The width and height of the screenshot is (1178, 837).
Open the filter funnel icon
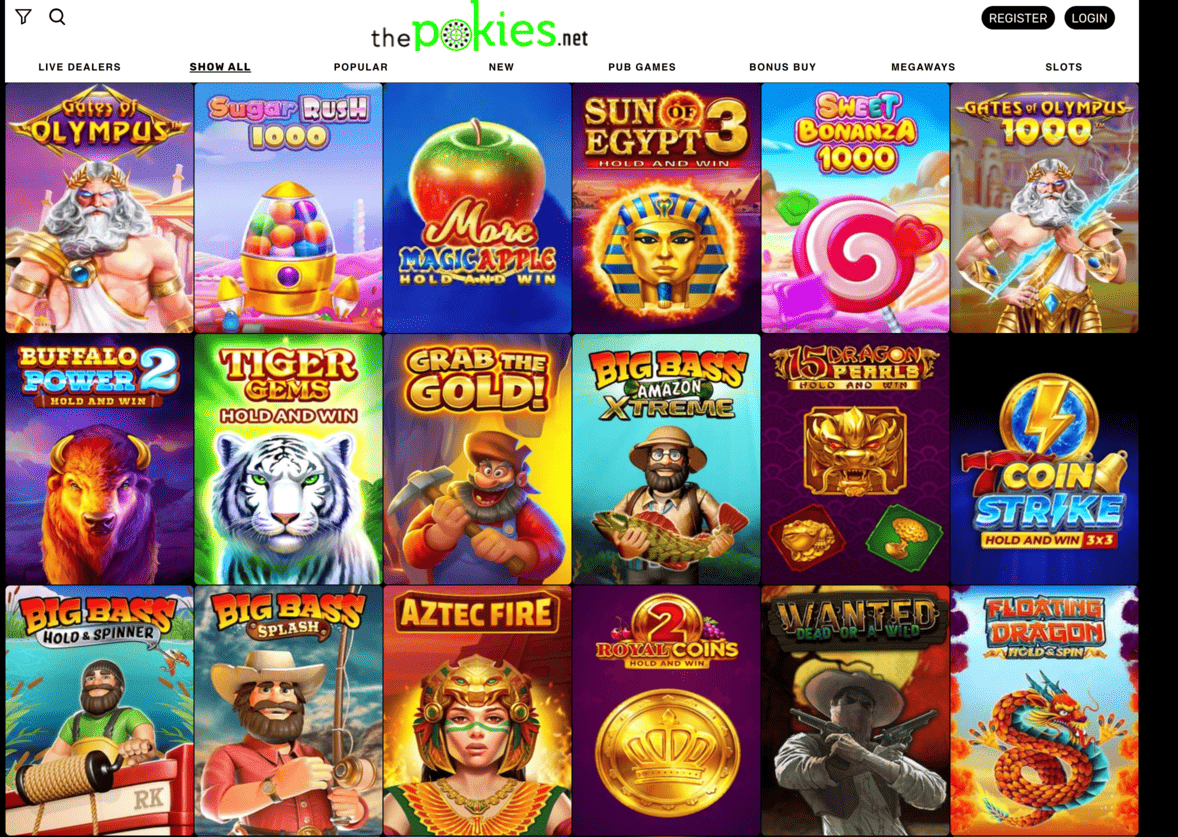23,17
